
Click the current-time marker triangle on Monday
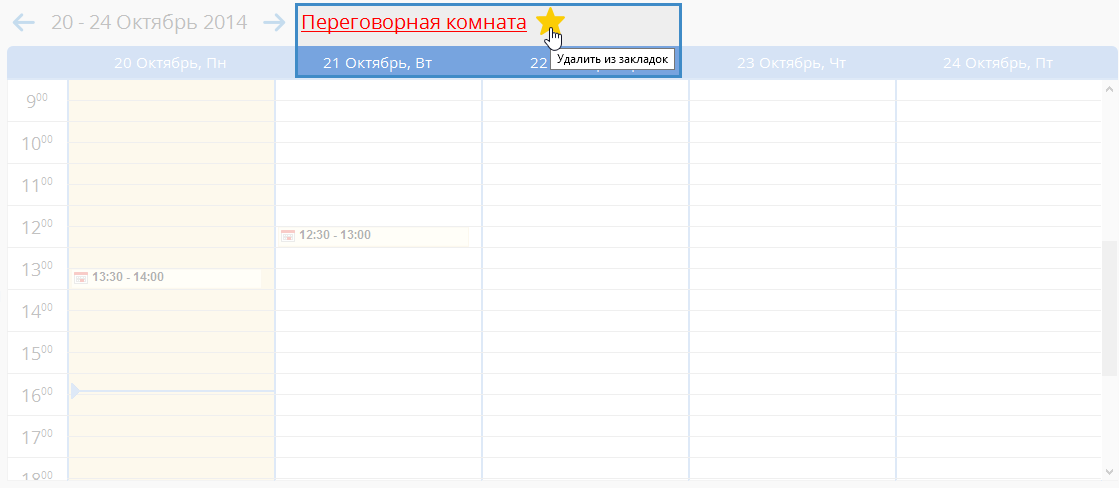74,391
